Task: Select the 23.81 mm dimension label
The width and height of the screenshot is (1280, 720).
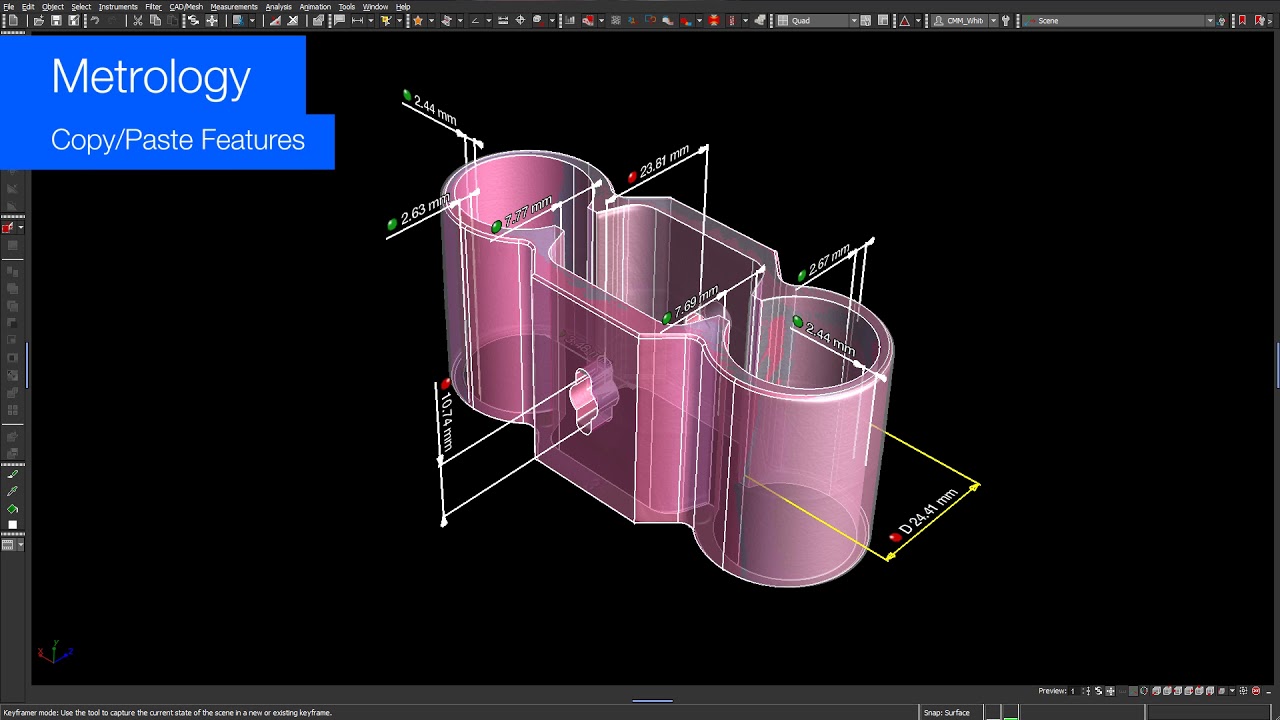Action: [x=665, y=161]
